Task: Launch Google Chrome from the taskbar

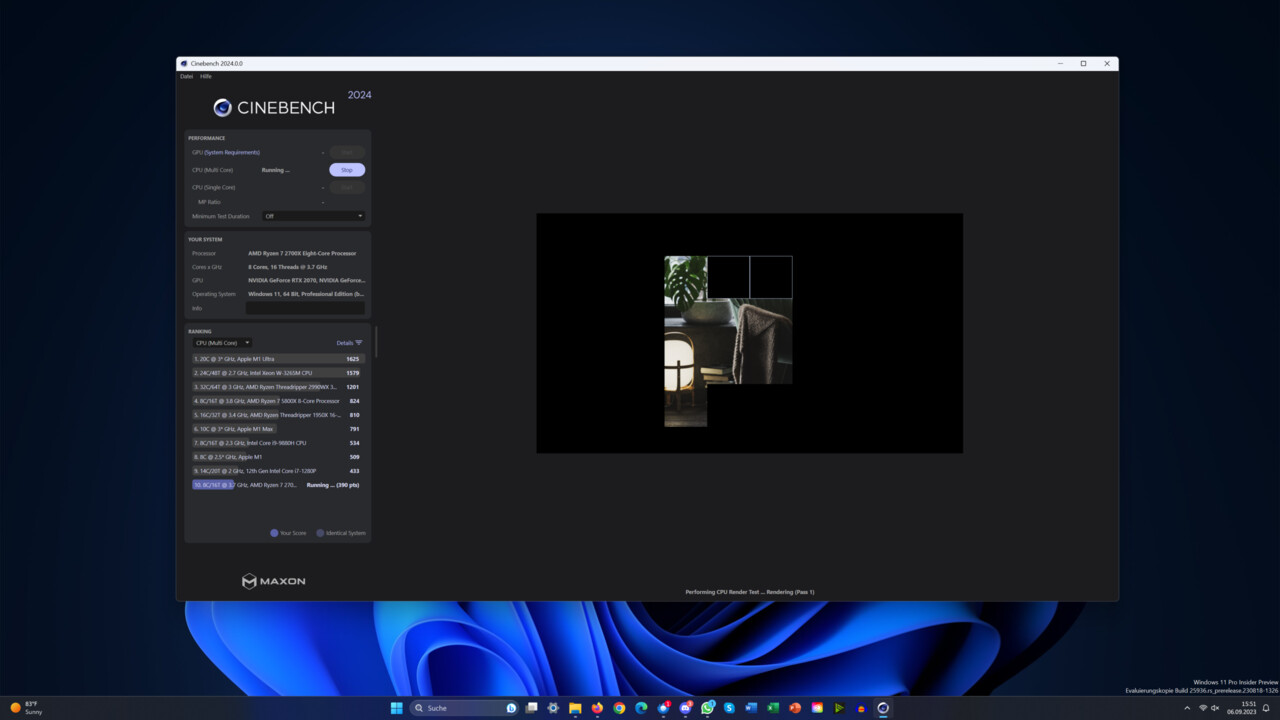Action: point(619,708)
